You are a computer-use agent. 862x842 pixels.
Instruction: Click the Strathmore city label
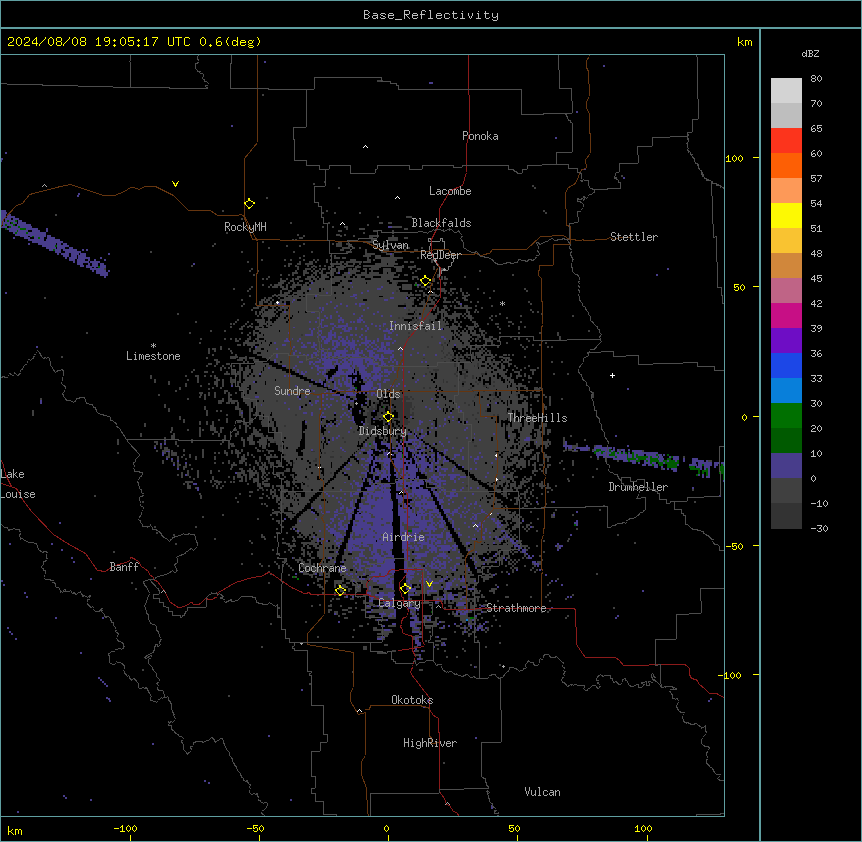[516, 608]
